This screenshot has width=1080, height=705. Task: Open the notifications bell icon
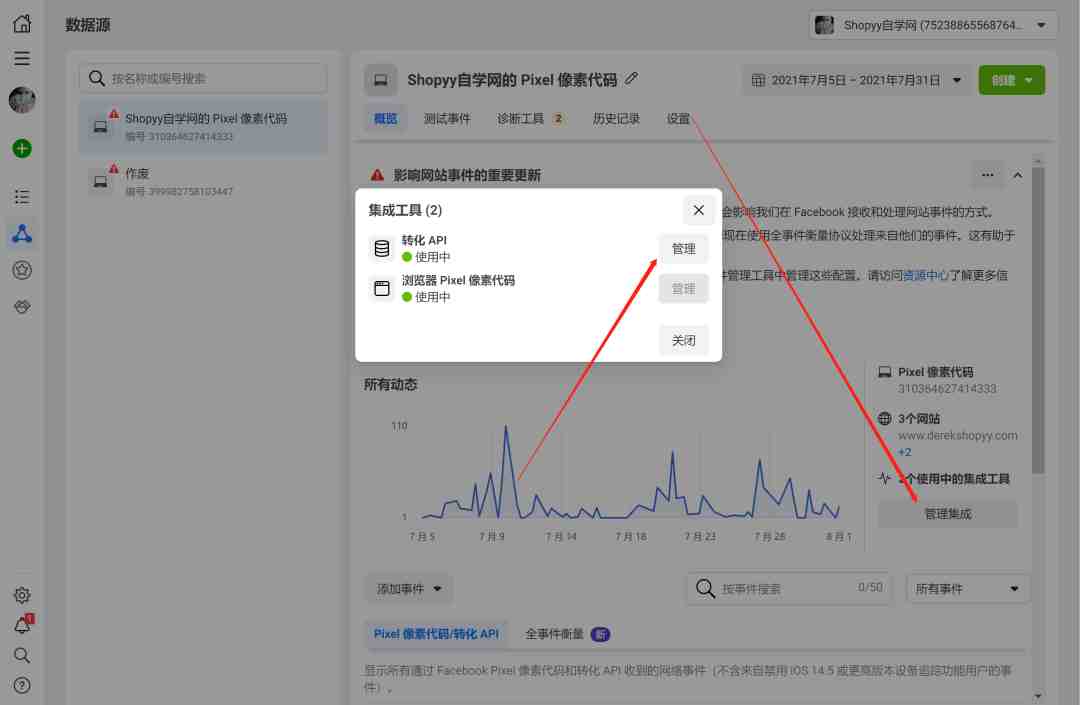(x=22, y=624)
